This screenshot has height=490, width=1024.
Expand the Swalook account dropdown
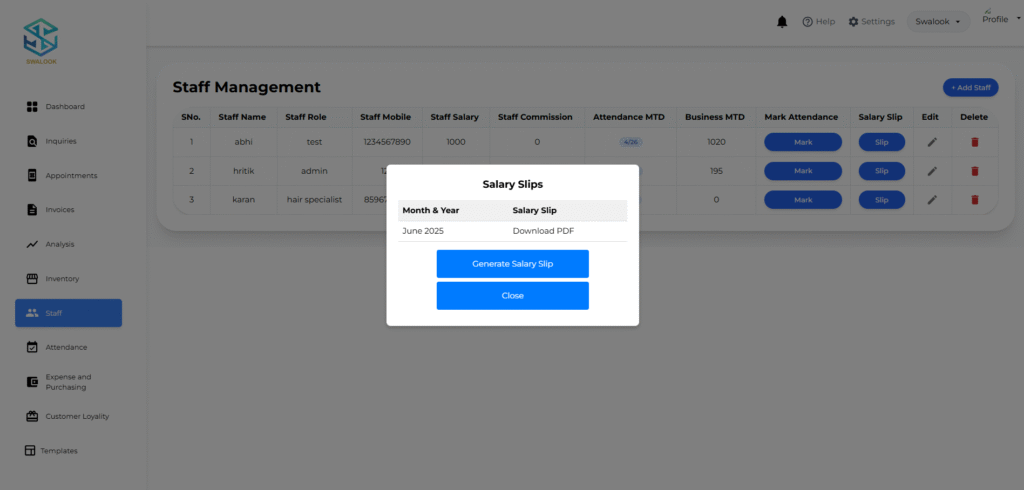(x=937, y=22)
